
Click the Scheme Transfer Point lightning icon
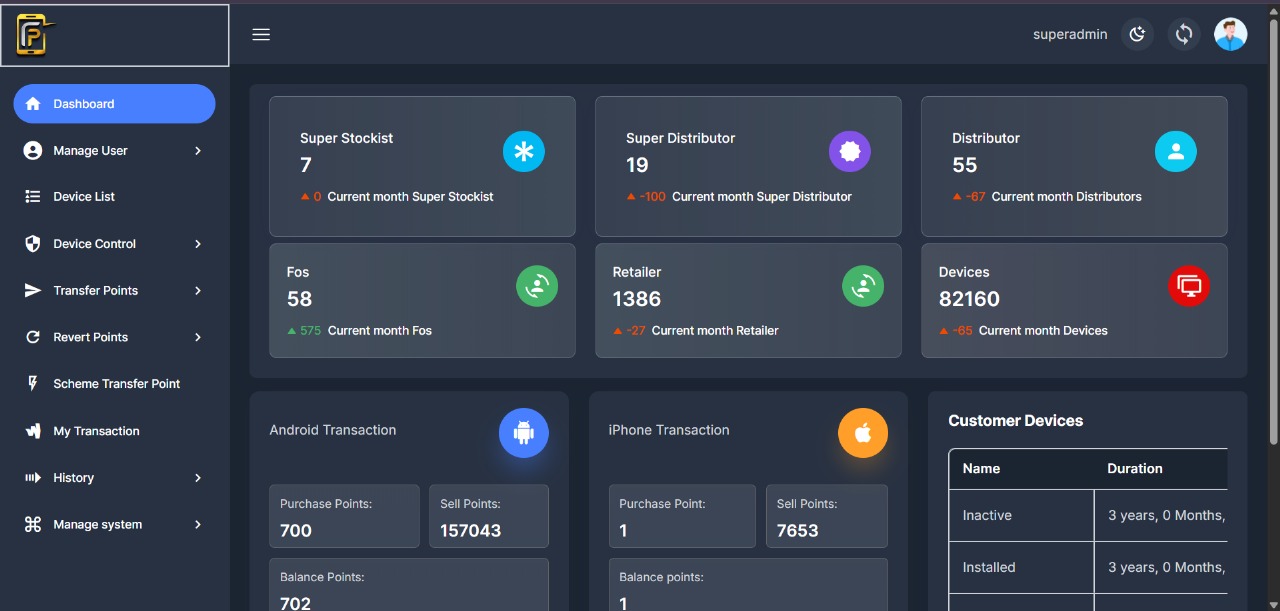[x=33, y=384]
